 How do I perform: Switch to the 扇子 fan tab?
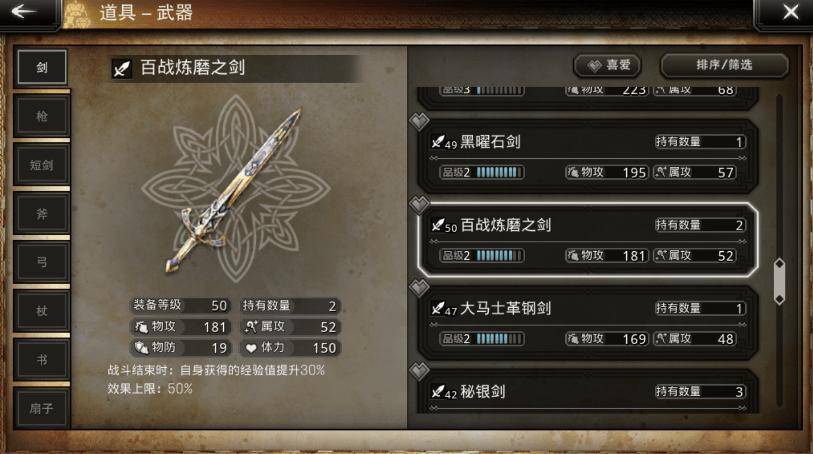(42, 408)
